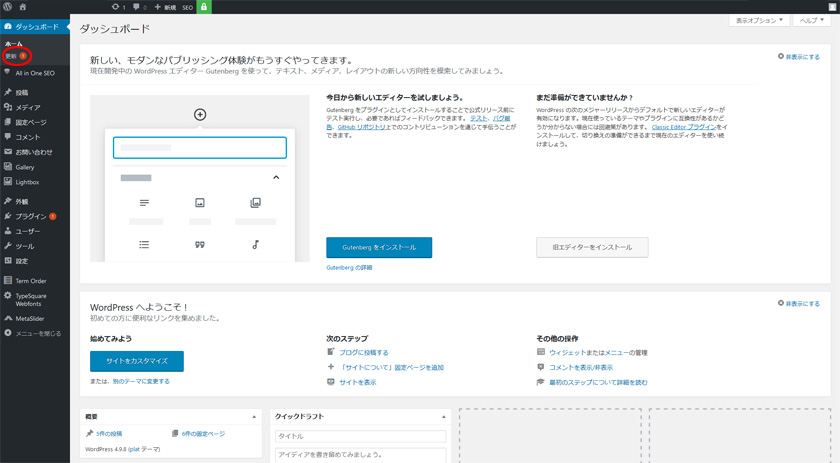Click the plus 新規 item in admin bar
This screenshot has width=840, height=463.
tap(165, 7)
